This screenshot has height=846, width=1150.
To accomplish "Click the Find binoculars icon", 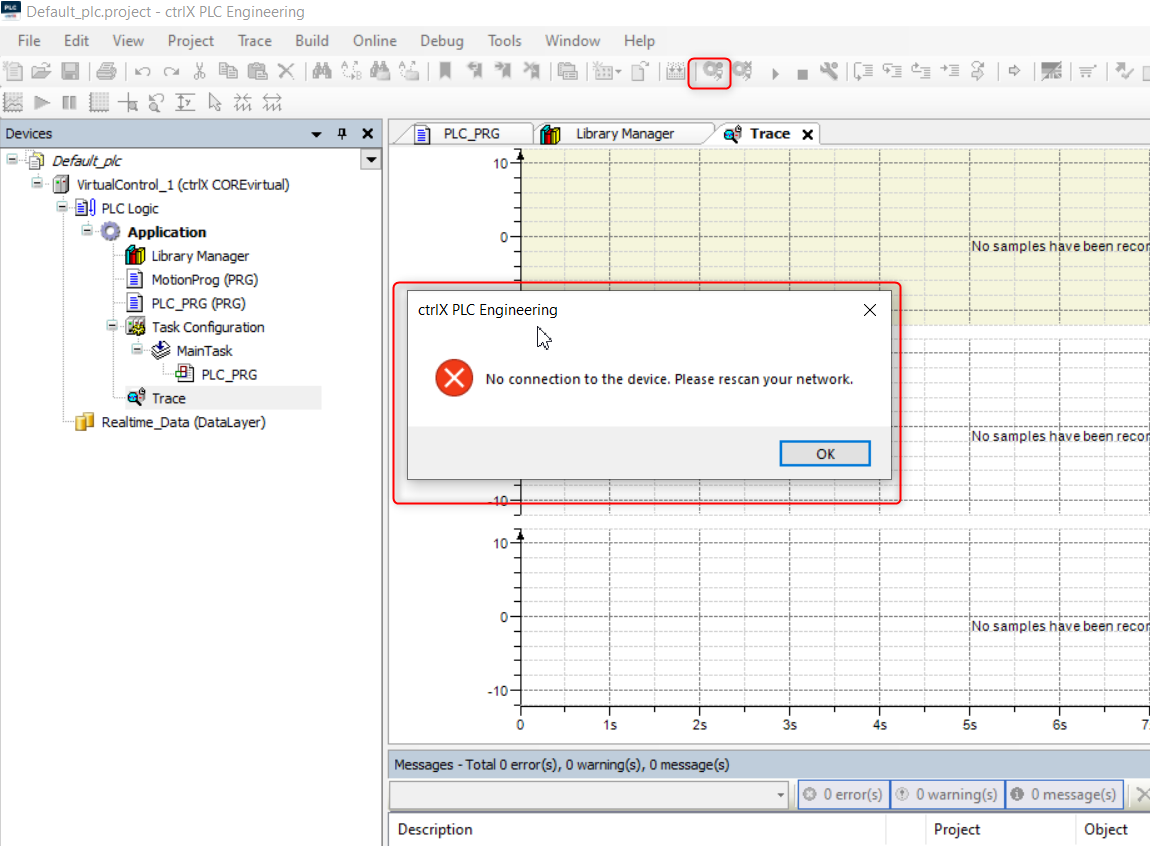I will pyautogui.click(x=321, y=71).
